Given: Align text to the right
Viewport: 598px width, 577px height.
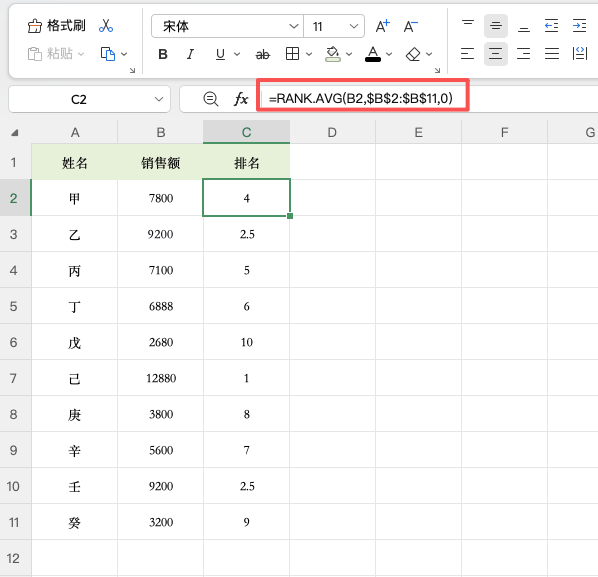Looking at the screenshot, I should [524, 54].
